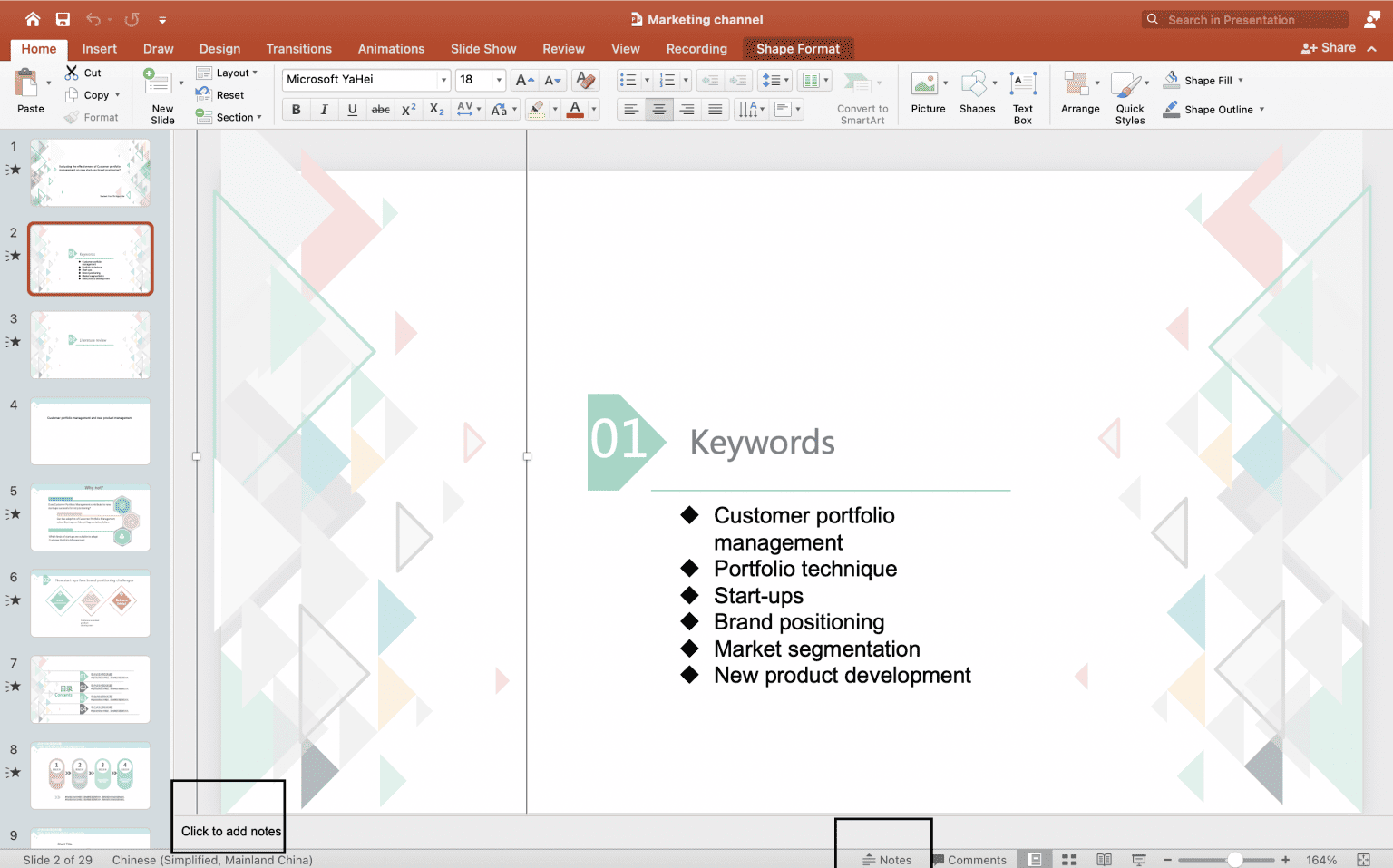Screen dimensions: 1393x868
Task: Open the font size dropdown
Action: tap(497, 79)
